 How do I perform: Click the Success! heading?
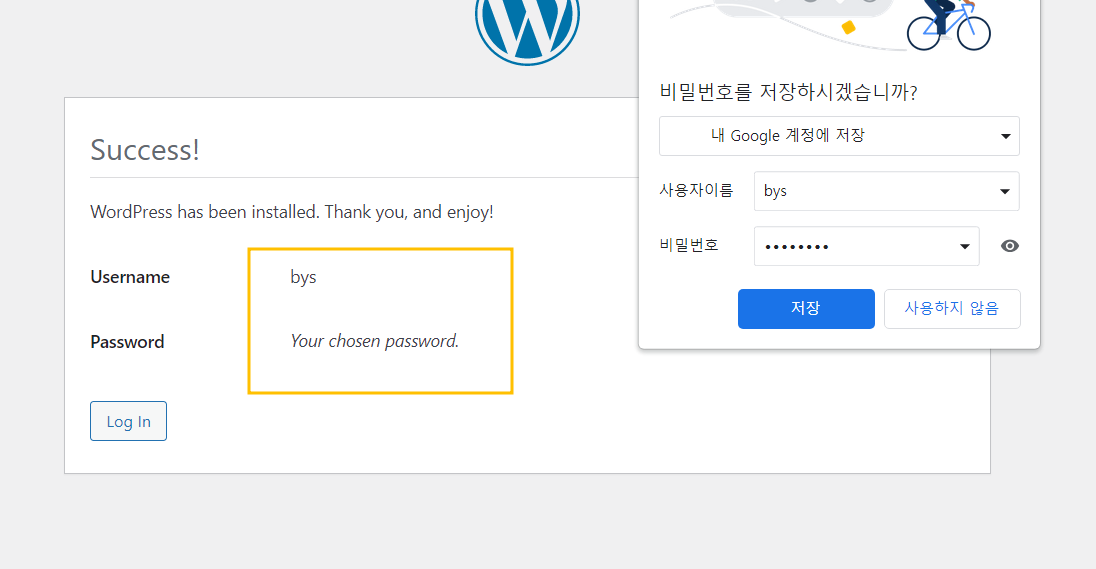[x=145, y=150]
